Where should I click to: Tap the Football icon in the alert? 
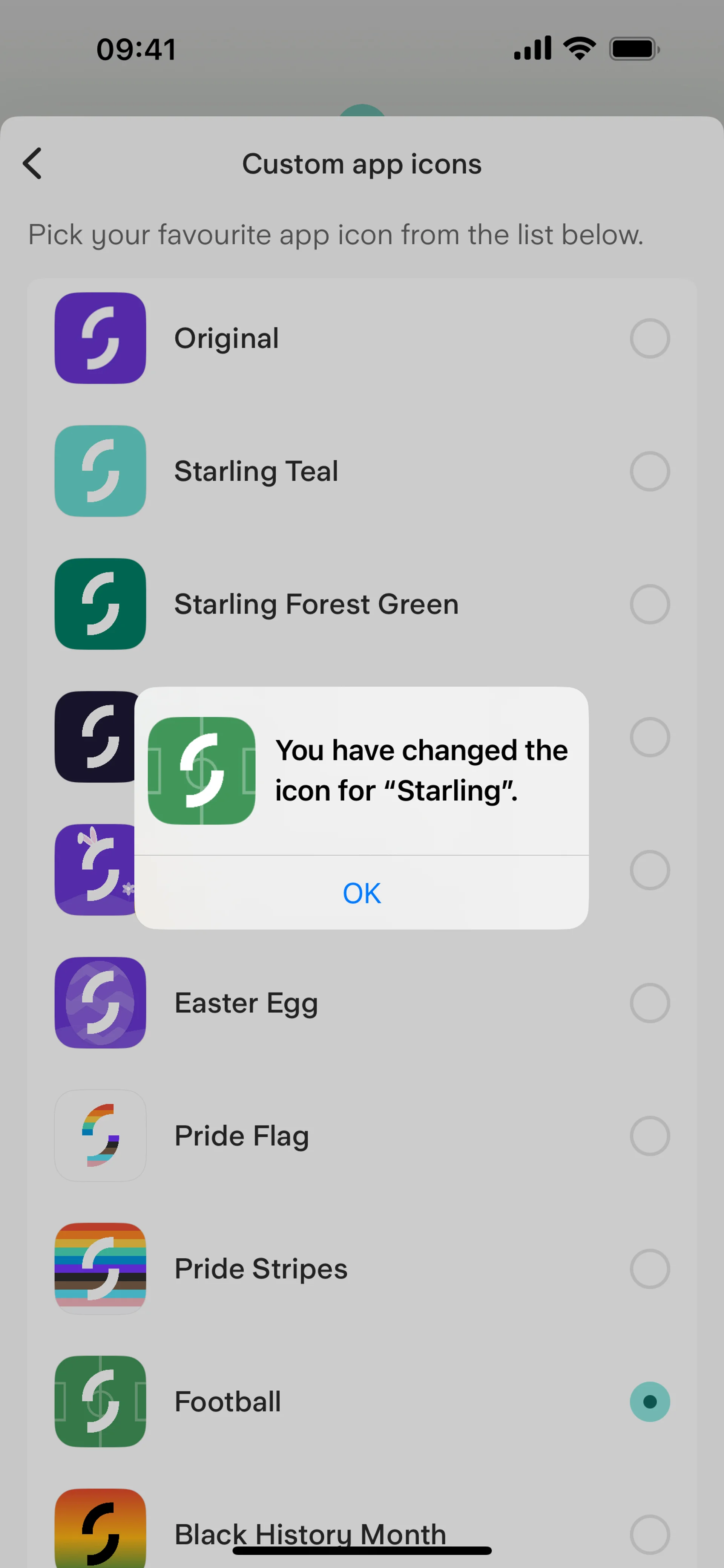[x=201, y=771]
